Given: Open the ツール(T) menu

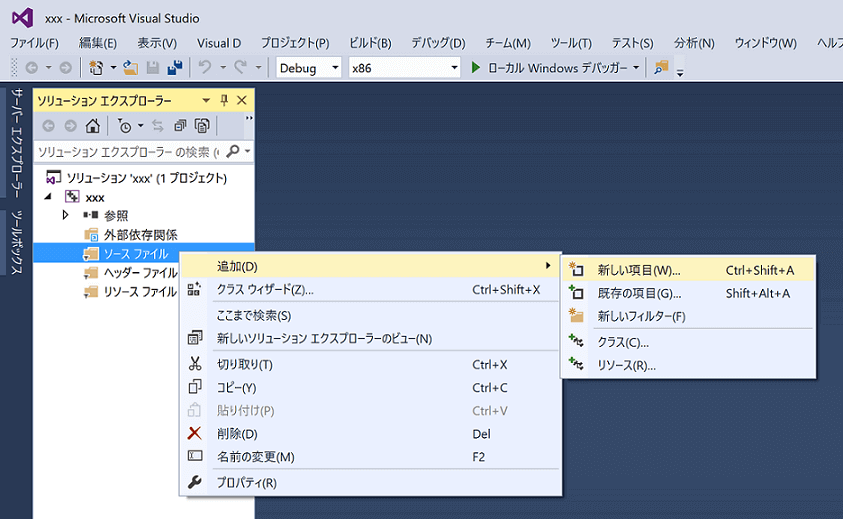Looking at the screenshot, I should point(571,43).
